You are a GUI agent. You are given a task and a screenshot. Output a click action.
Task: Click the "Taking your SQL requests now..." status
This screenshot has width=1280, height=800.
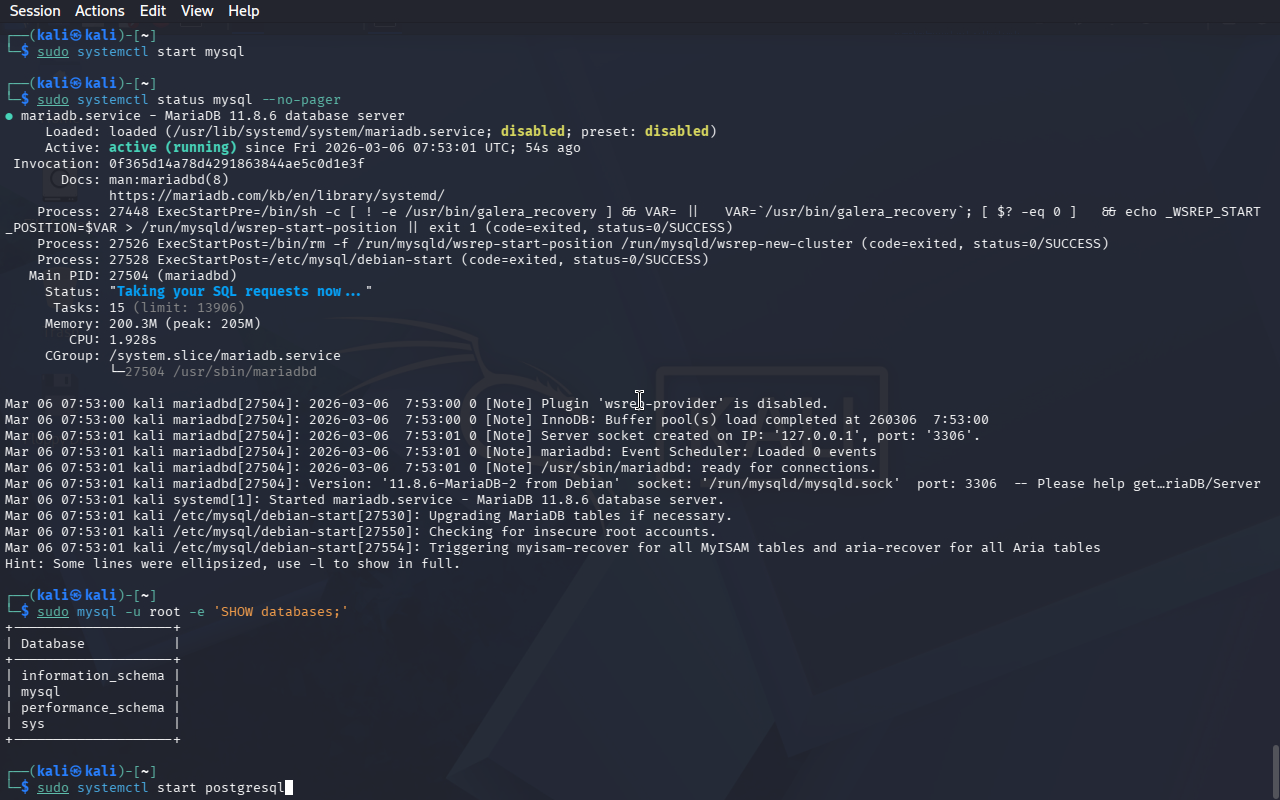[x=240, y=292]
